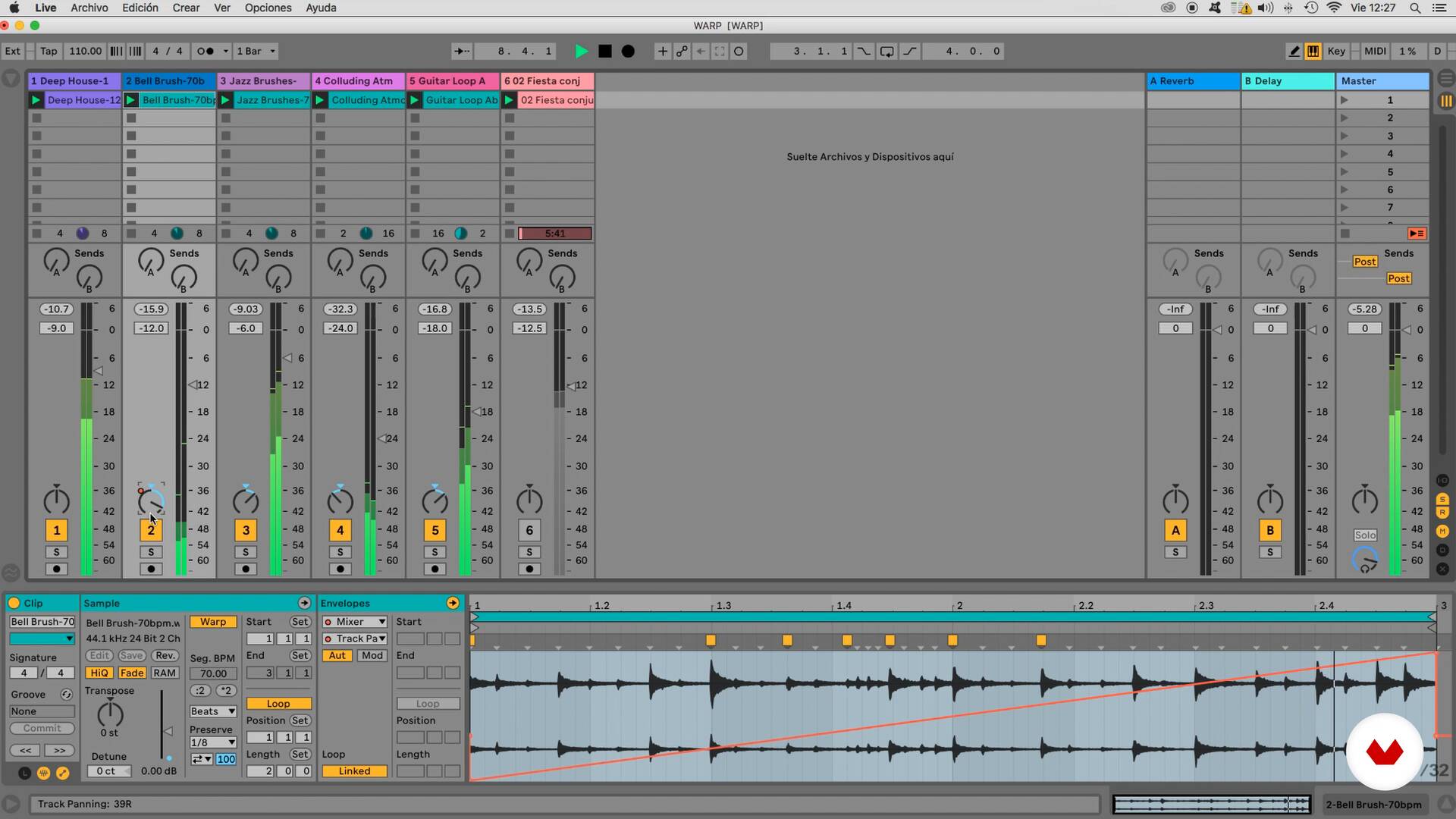
Task: Click the Linked envelope button
Action: tap(354, 771)
